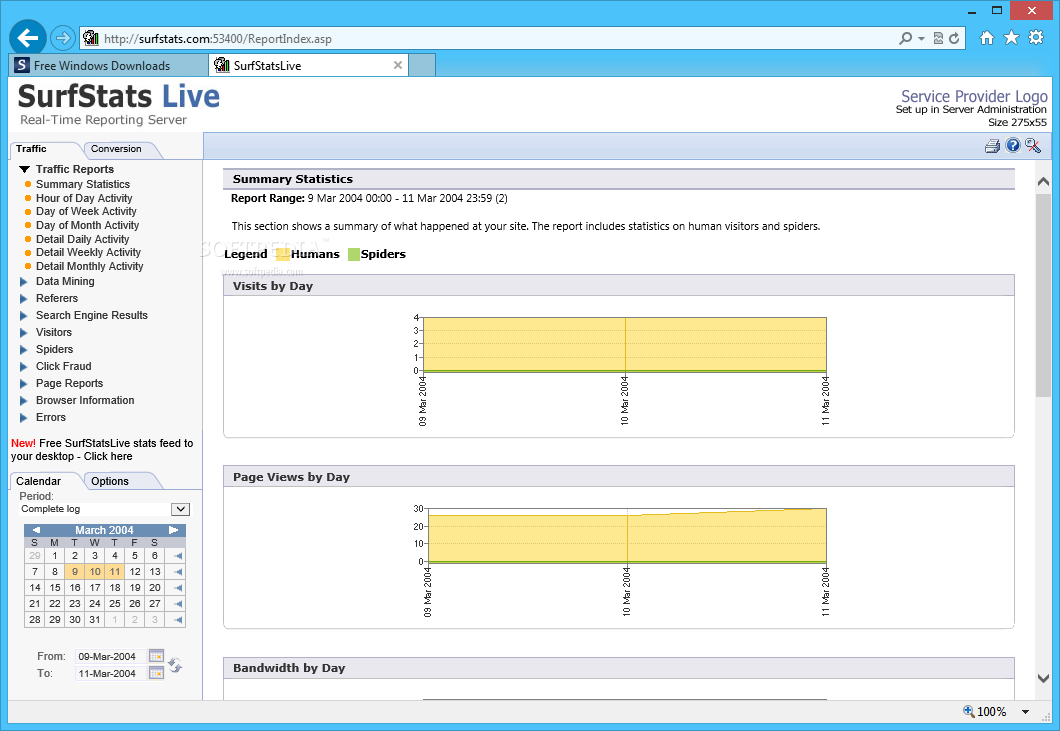
Task: Open a new browser tab
Action: click(422, 66)
